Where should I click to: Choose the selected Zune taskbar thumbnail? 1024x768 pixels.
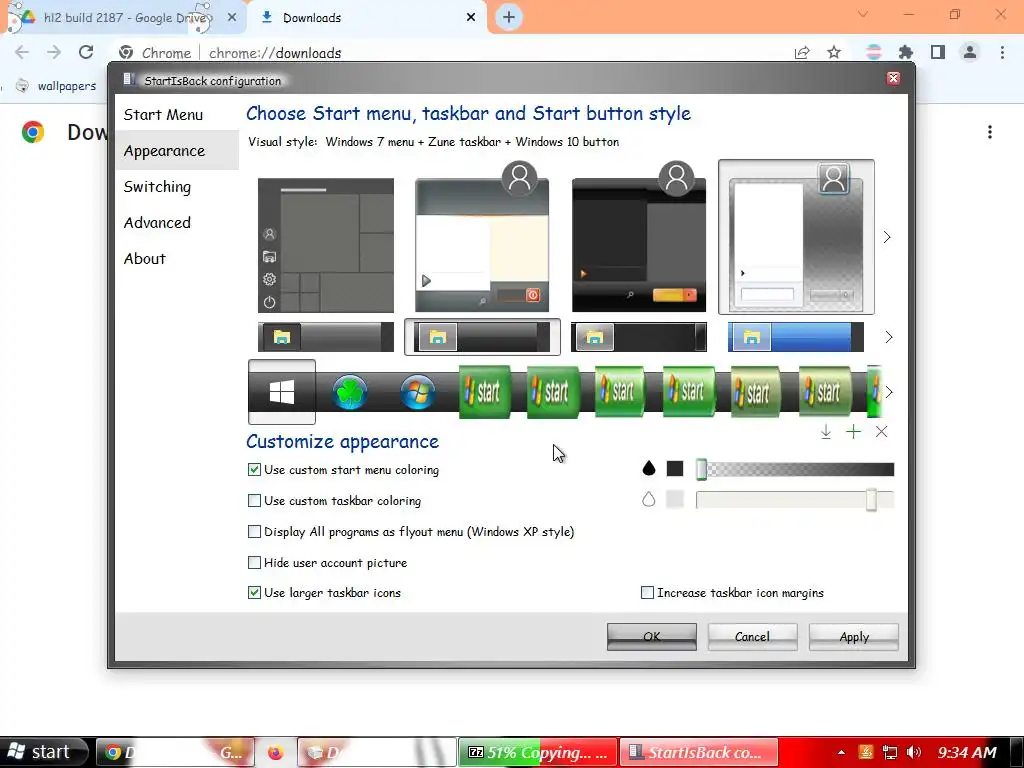coord(482,337)
